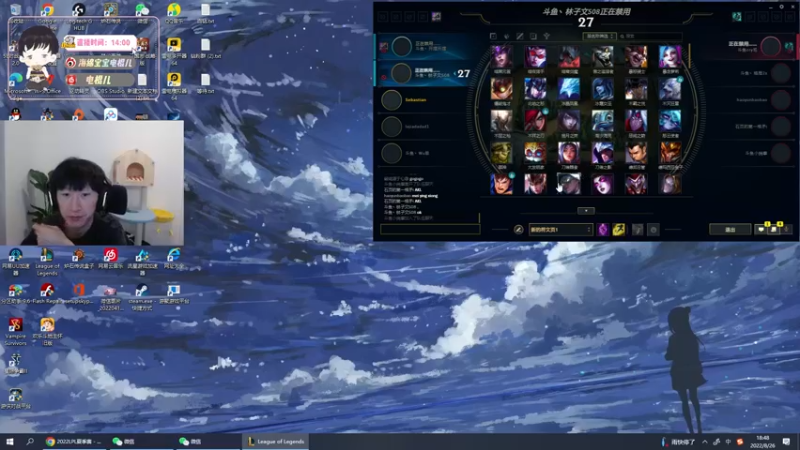800x450 pixels.
Task: Open QQ Music desktop shortcut
Action: [x=174, y=12]
